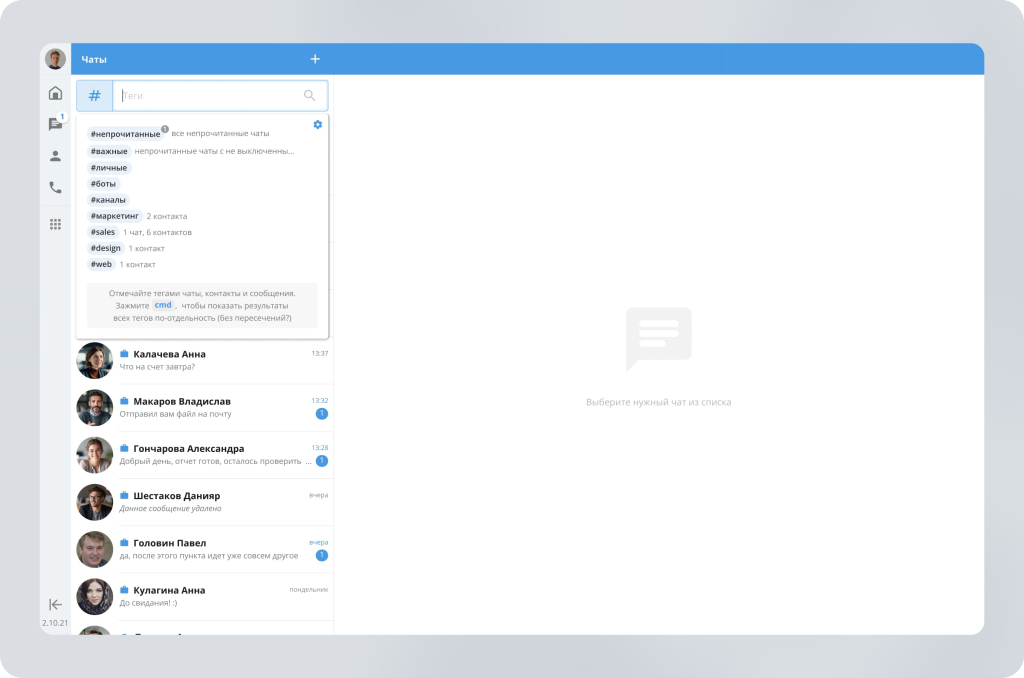Open chat with Головин Павел
The width and height of the screenshot is (1024, 678).
(x=202, y=549)
